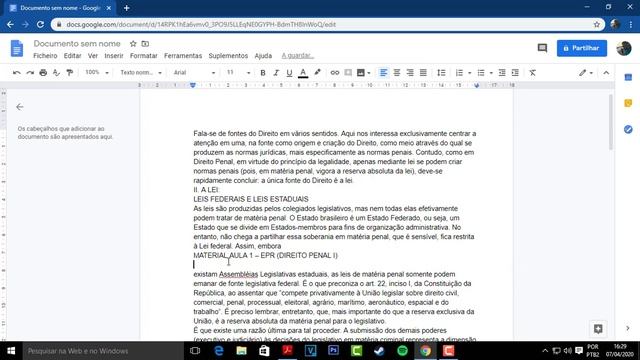Viewport: 640px width, 360px height.
Task: Close the document outline panel arrow
Action: click(x=20, y=107)
